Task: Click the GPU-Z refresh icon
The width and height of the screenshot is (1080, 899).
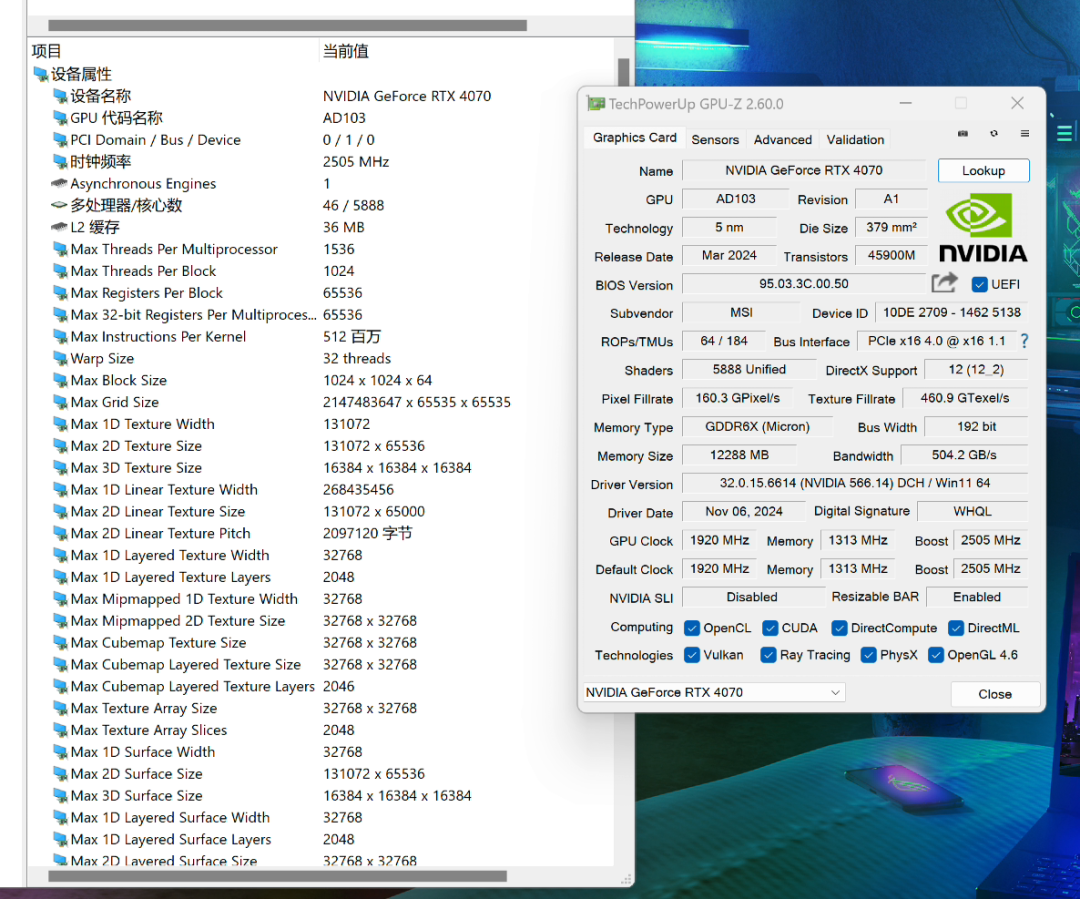Action: pyautogui.click(x=994, y=134)
